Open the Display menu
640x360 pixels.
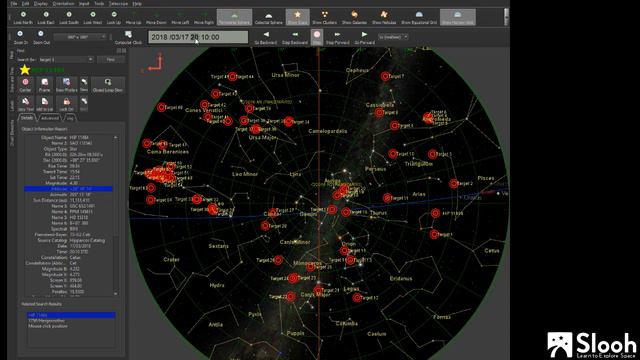41,4
